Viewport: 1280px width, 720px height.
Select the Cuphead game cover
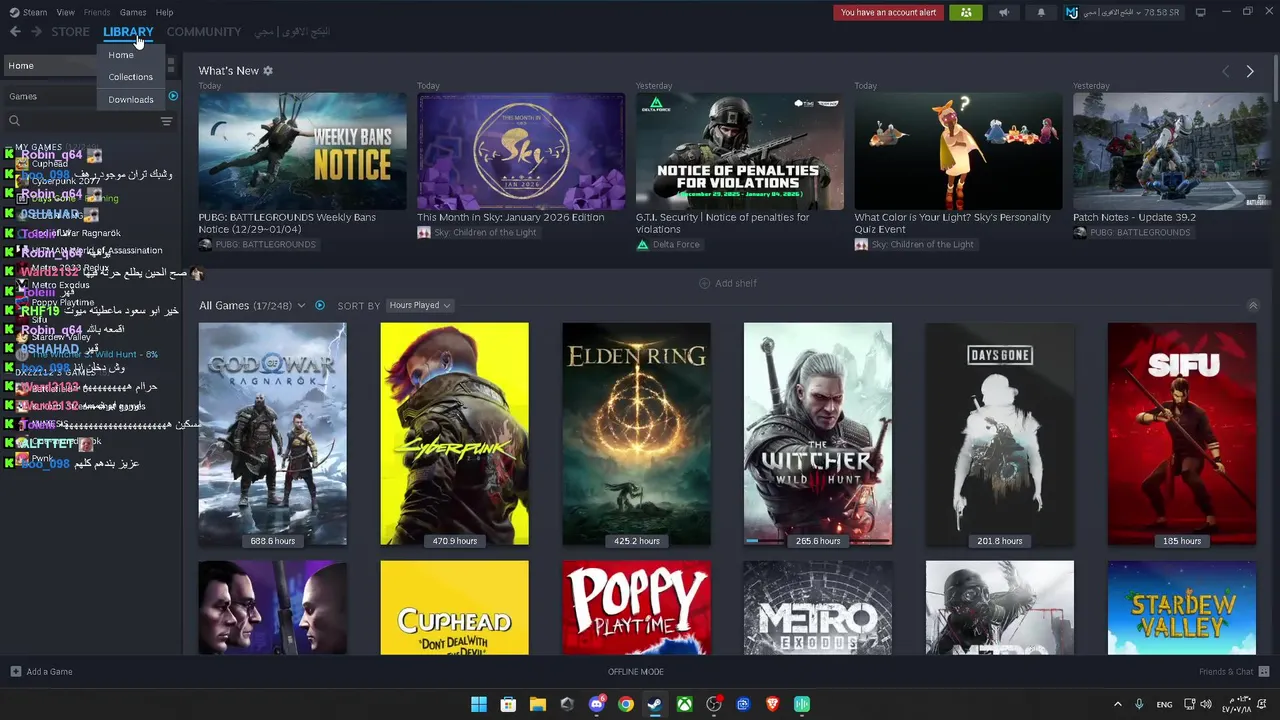click(x=454, y=608)
